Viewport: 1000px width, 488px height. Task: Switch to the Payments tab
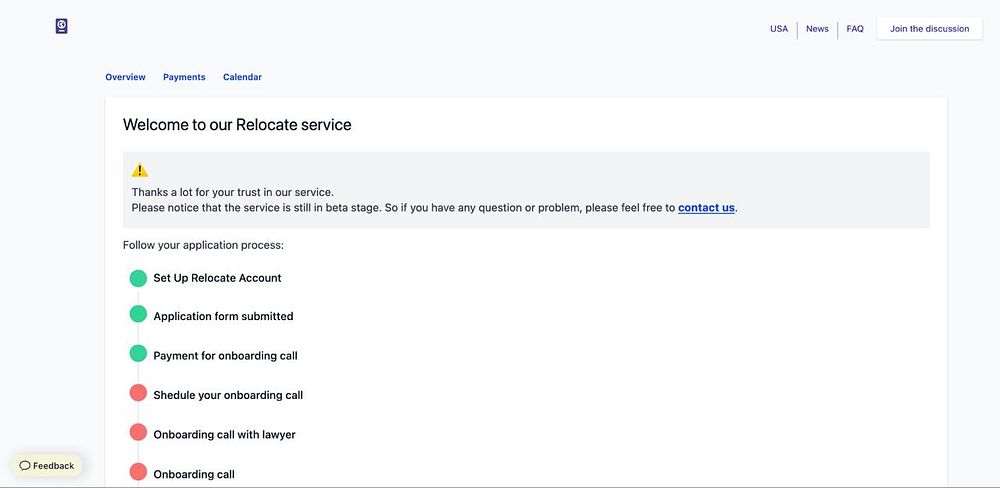tap(184, 77)
